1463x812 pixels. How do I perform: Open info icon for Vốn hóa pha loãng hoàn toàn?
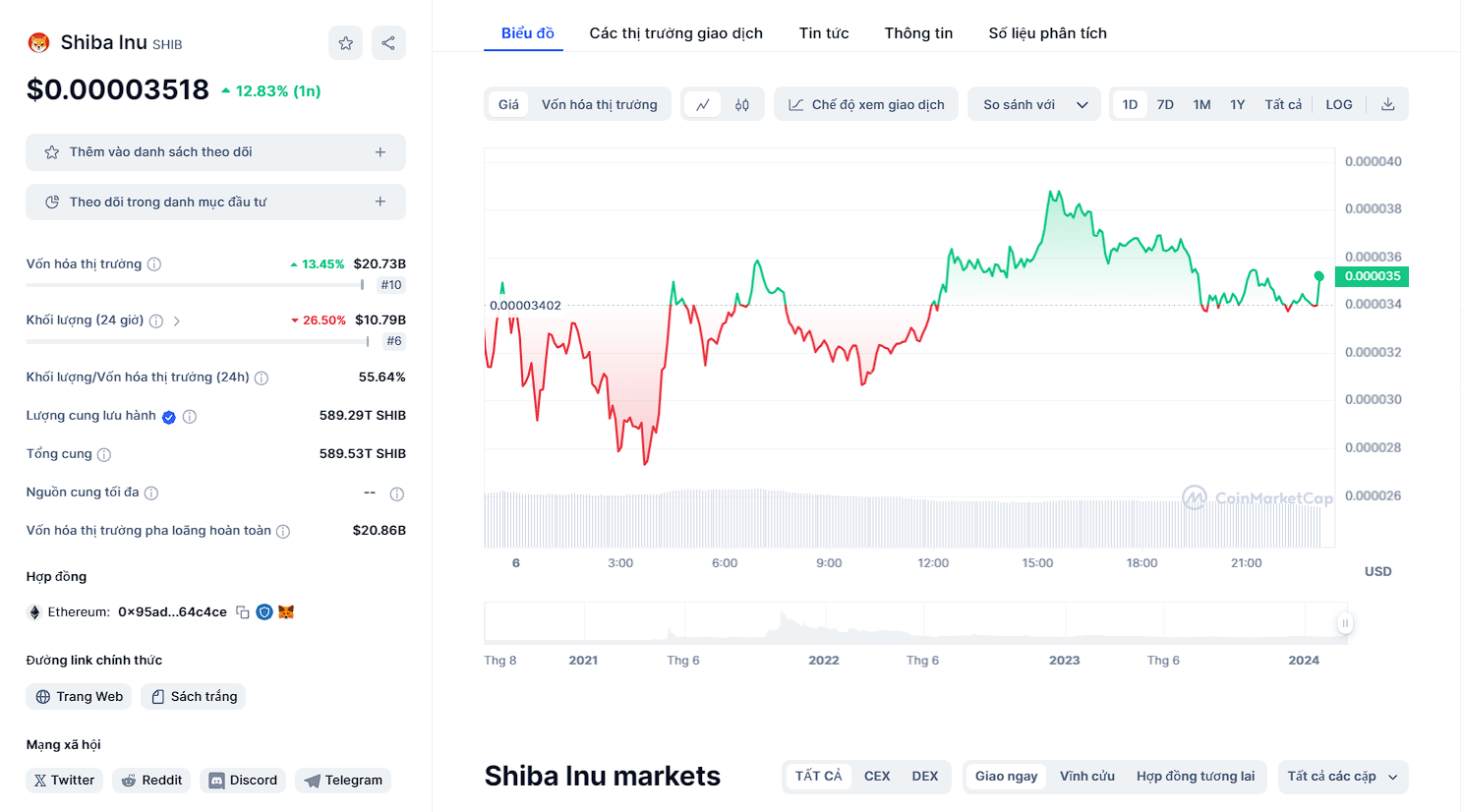click(x=283, y=532)
